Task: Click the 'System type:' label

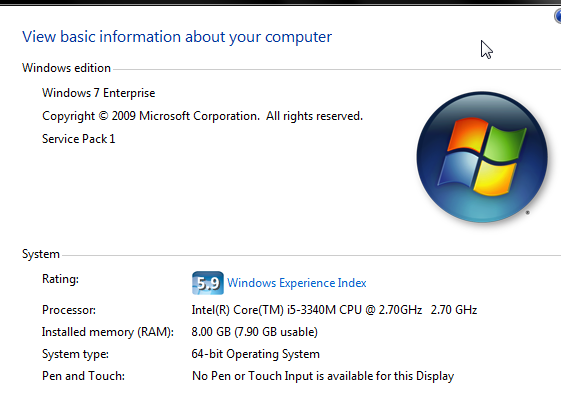Action: pyautogui.click(x=75, y=354)
